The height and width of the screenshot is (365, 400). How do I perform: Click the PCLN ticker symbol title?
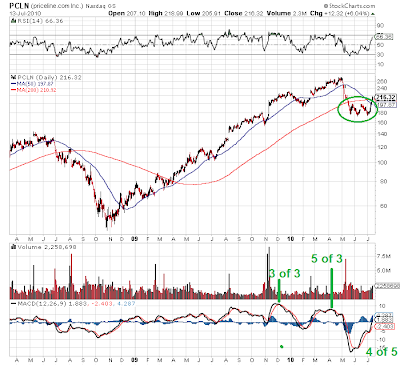click(20, 6)
